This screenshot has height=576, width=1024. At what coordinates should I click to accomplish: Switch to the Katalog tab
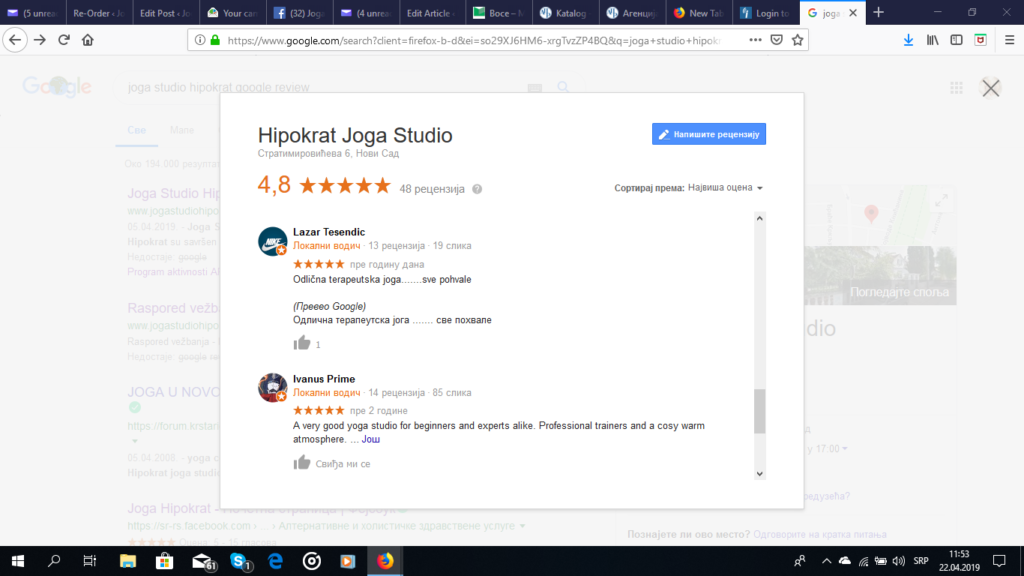[565, 12]
